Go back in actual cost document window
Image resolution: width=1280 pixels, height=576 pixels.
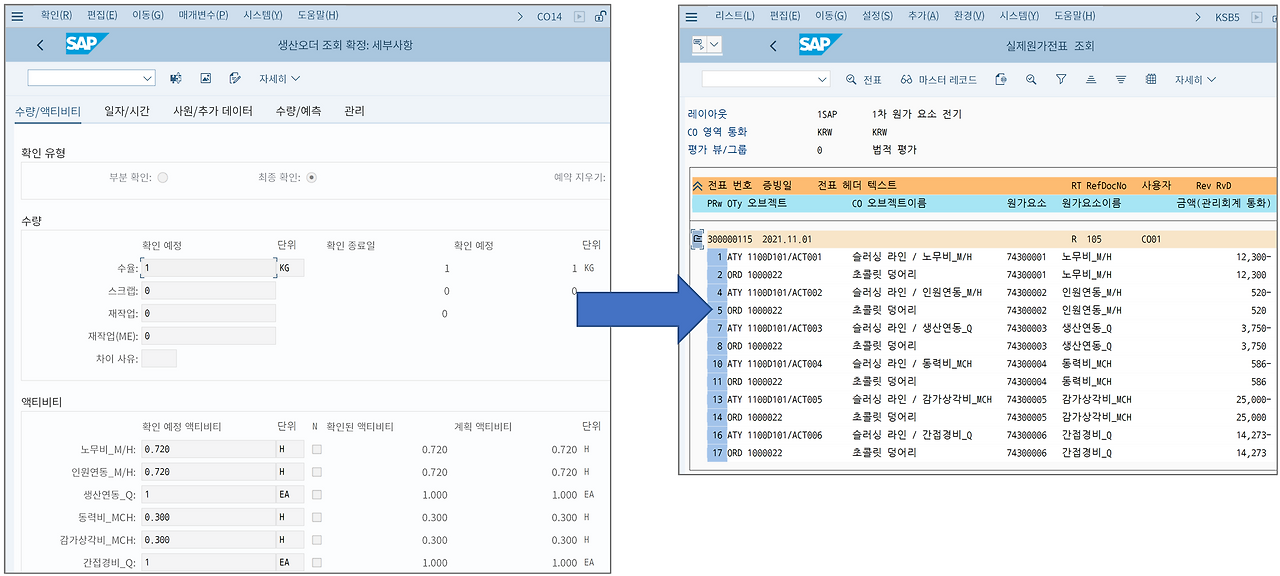click(x=773, y=46)
